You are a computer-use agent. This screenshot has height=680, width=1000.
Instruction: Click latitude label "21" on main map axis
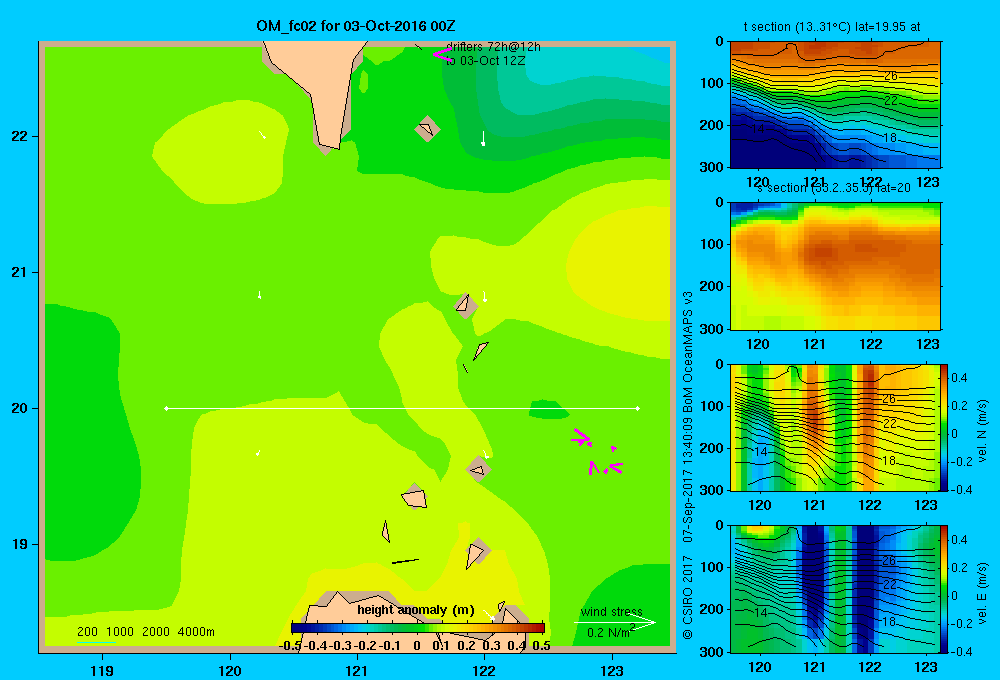tap(20, 272)
